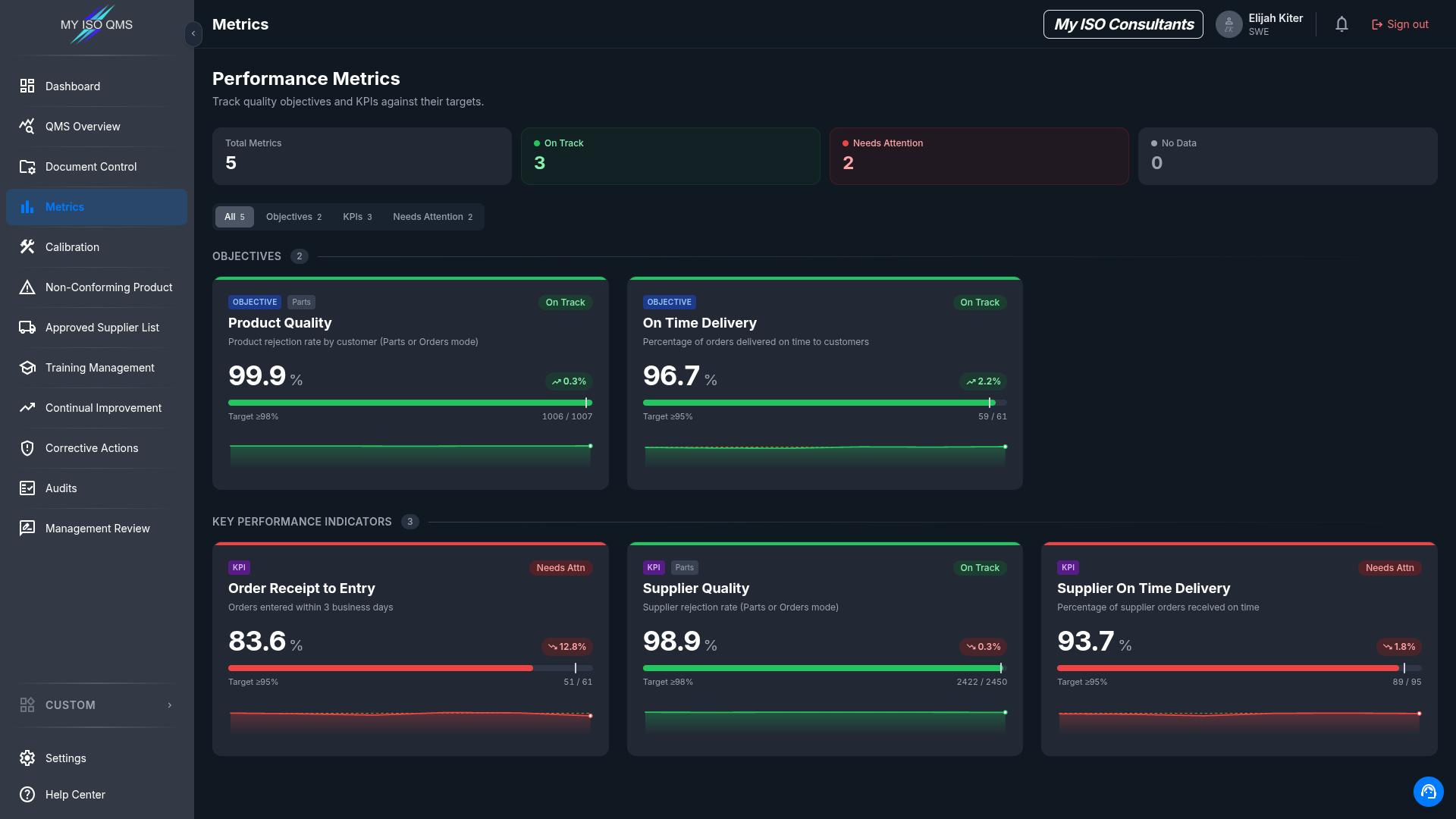1456x819 pixels.
Task: Click the Help Center question mark icon
Action: (27, 795)
